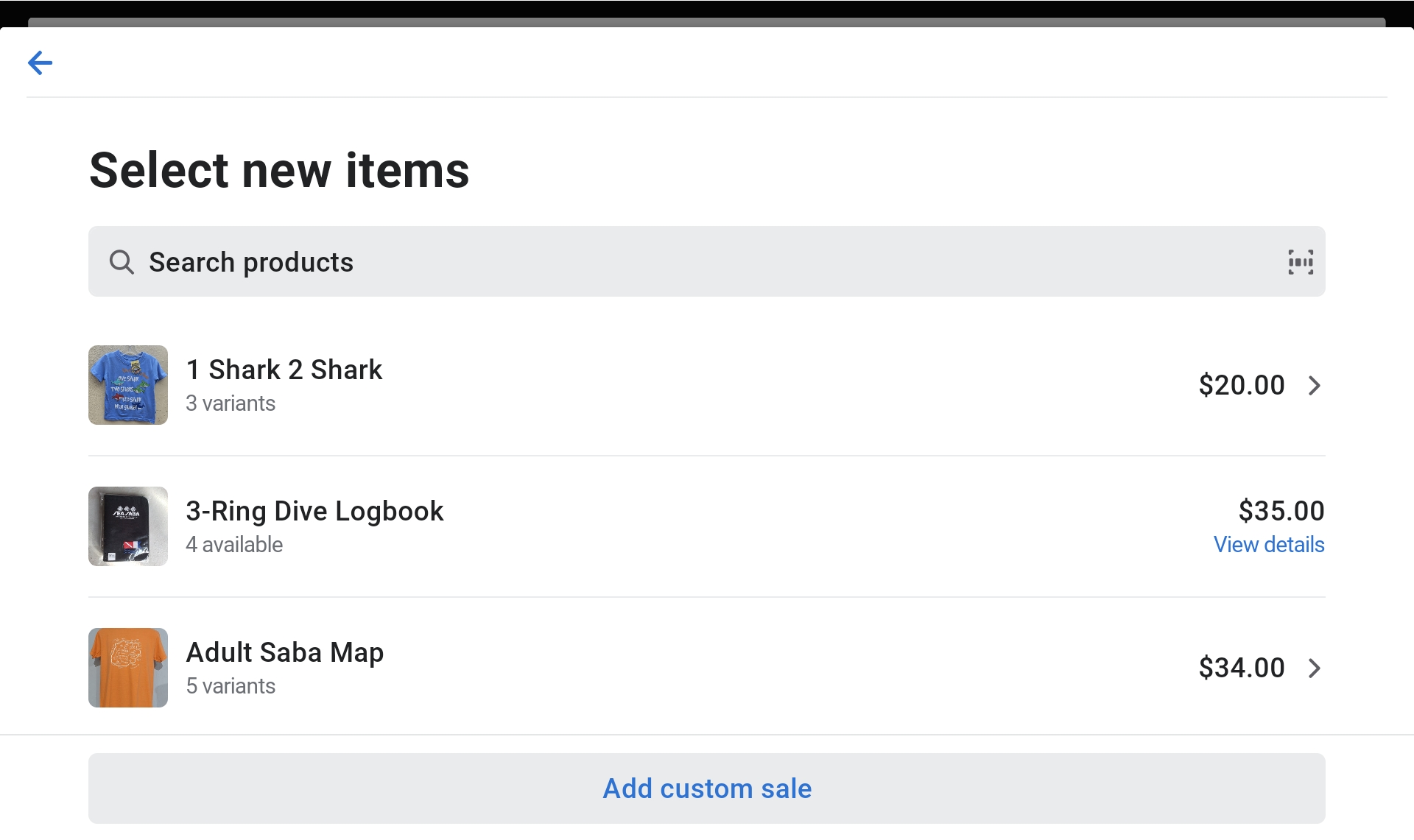Focus the Search products field
Screen dimensions: 1414x840
tap(663, 262)
